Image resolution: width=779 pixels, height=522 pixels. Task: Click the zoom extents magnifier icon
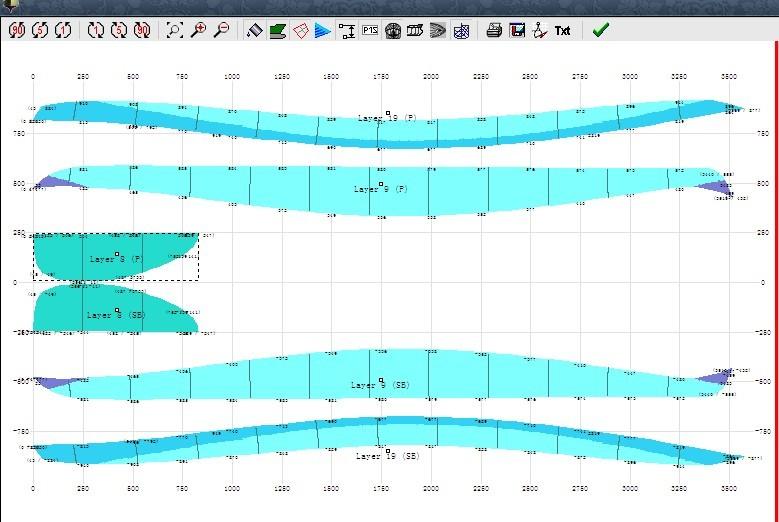175,31
